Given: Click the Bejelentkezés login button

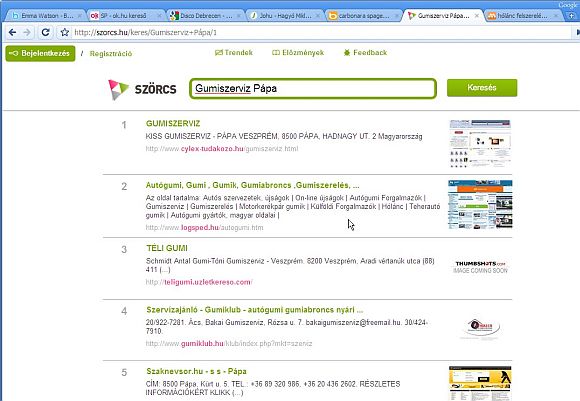Looking at the screenshot, I should (x=40, y=53).
